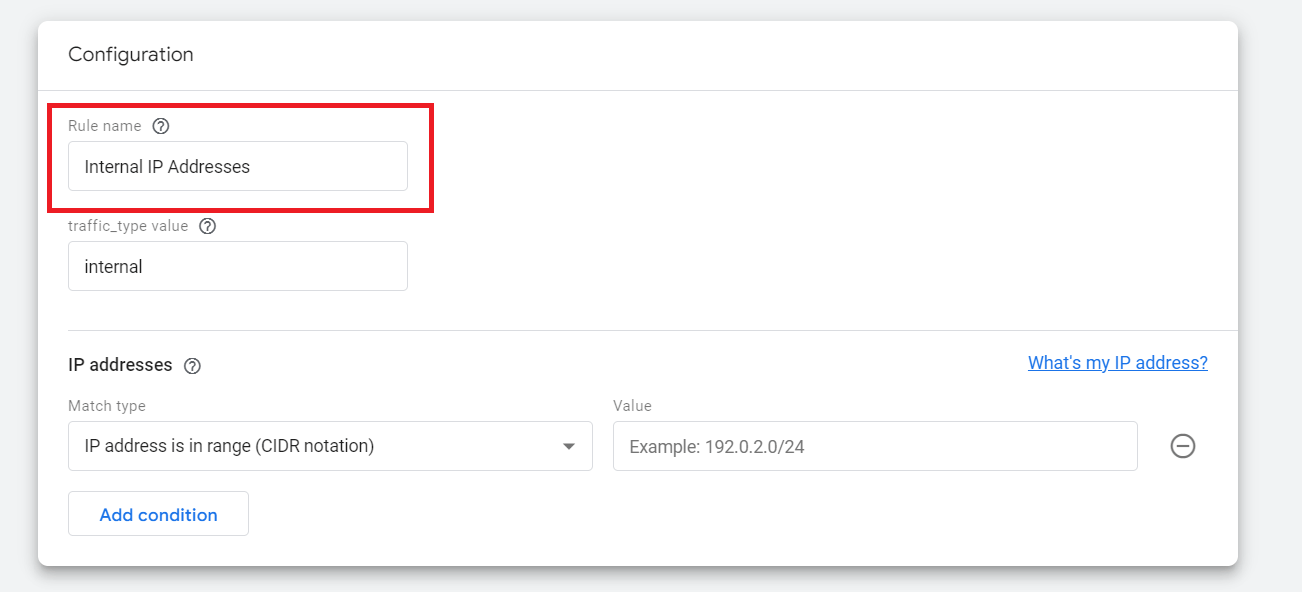Click the question mark after IP addresses heading
This screenshot has width=1302, height=592.
(x=192, y=365)
